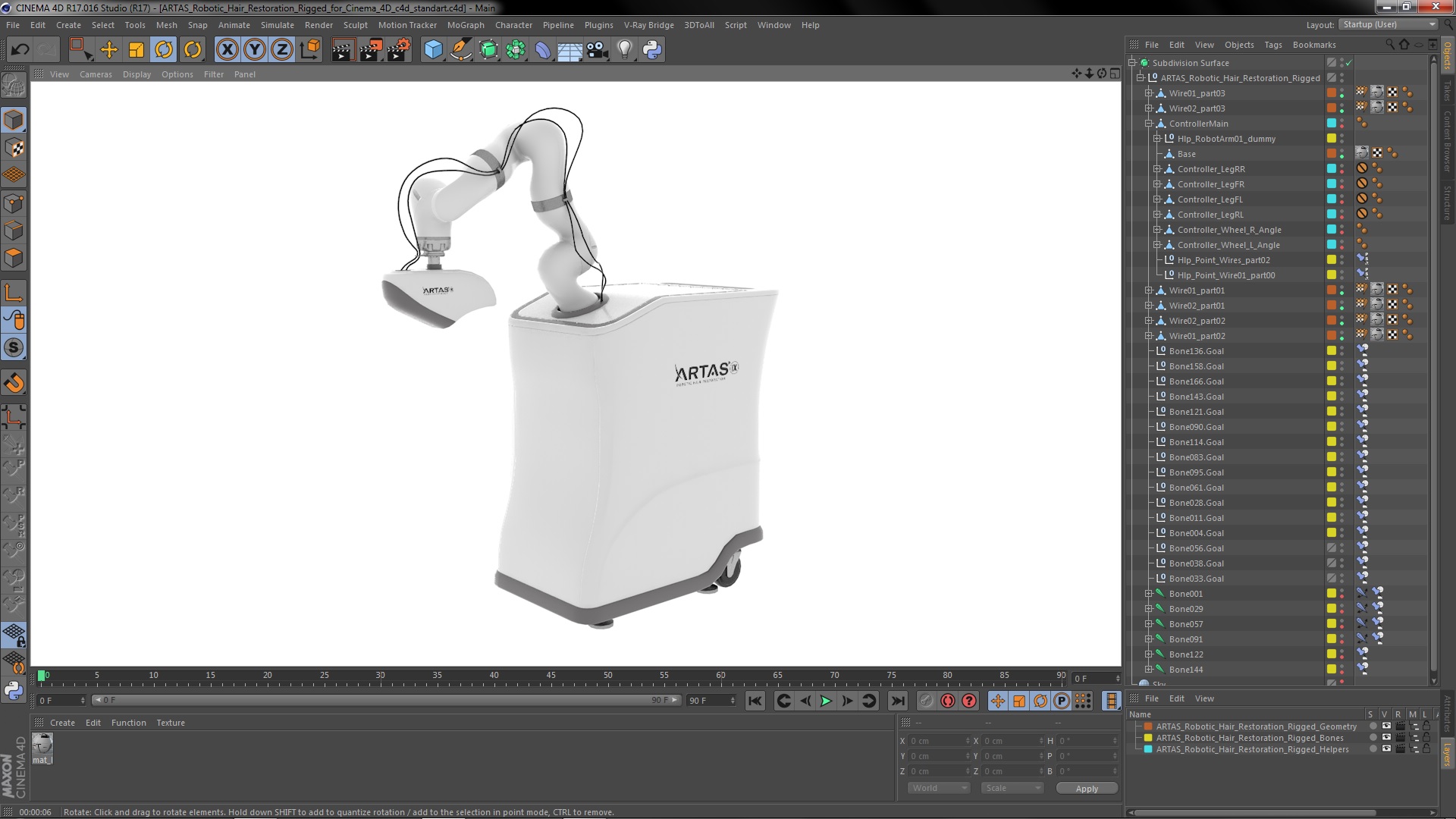Add a Camera object

tap(597, 50)
